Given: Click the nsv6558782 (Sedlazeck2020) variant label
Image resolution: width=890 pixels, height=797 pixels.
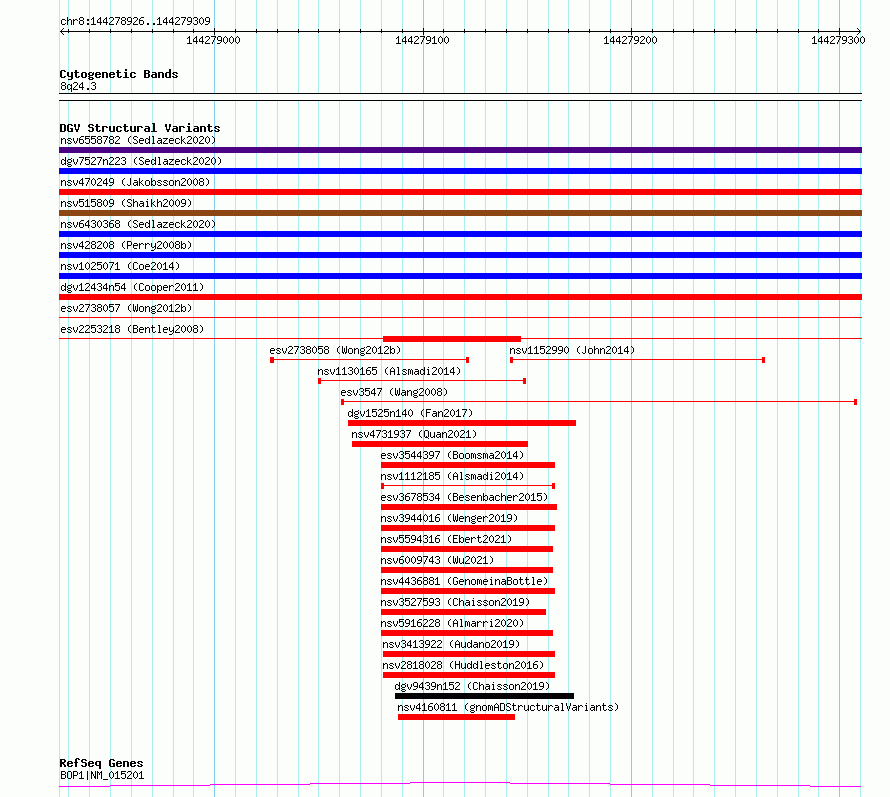Looking at the screenshot, I should click(138, 140).
